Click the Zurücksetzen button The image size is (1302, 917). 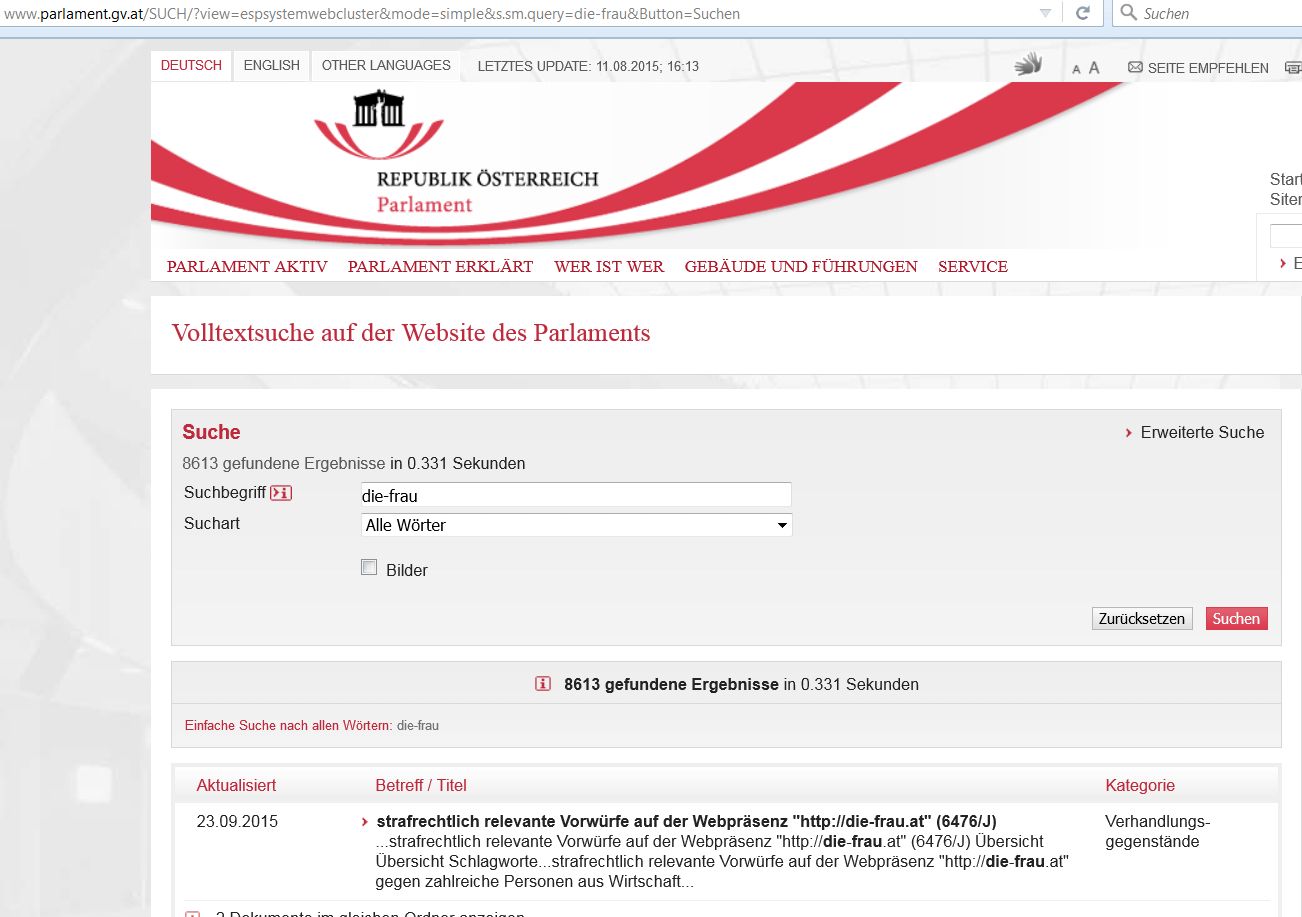click(1142, 618)
